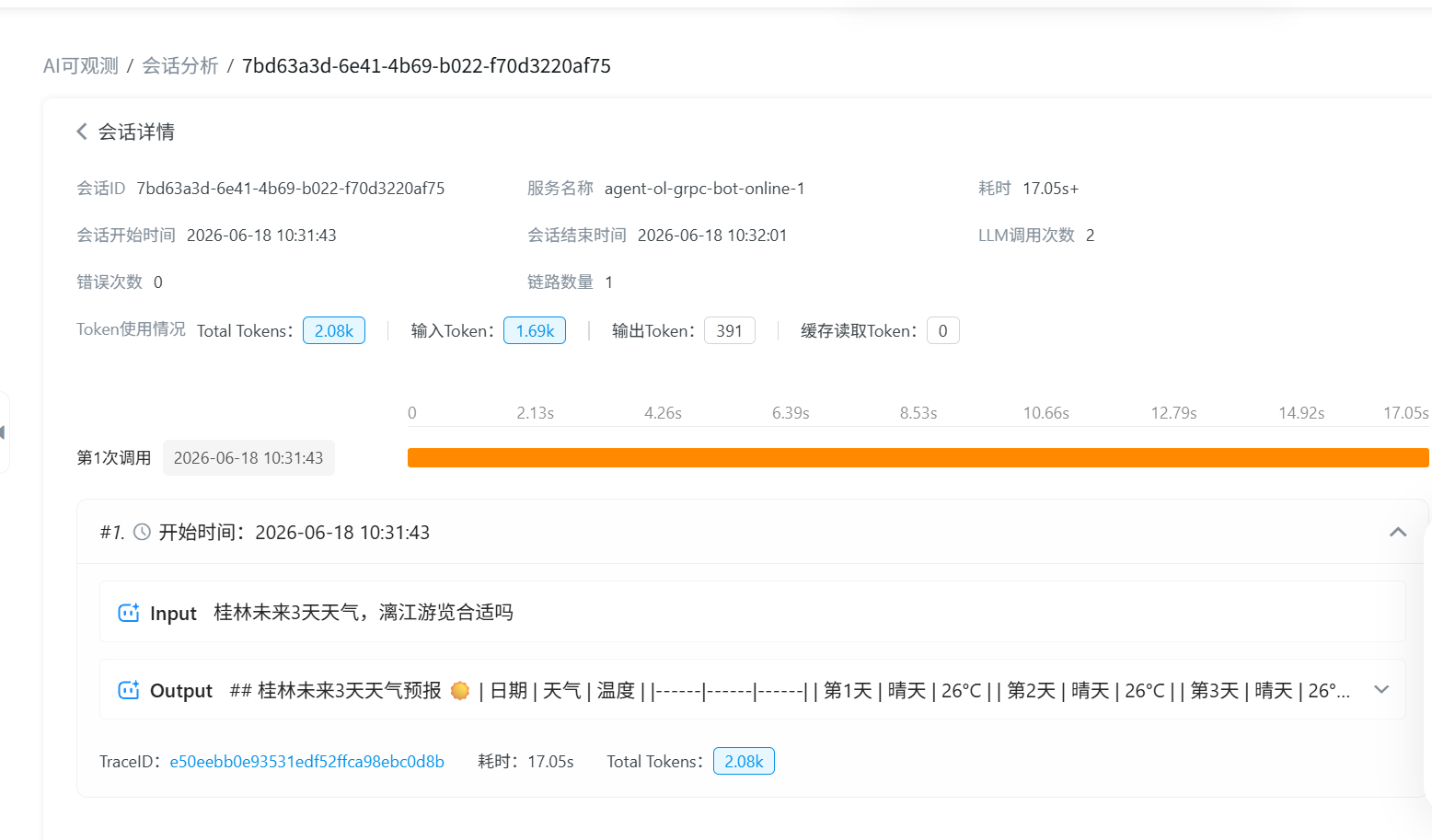Go back using the arrow beside 会话详情
The height and width of the screenshot is (840, 1432).
82,132
